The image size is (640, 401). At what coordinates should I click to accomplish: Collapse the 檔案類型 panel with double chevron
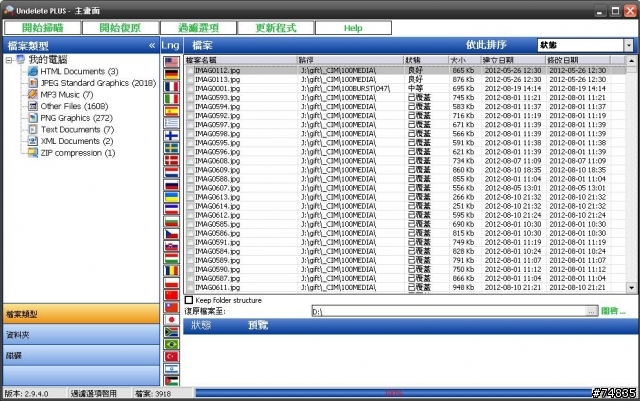pos(152,45)
